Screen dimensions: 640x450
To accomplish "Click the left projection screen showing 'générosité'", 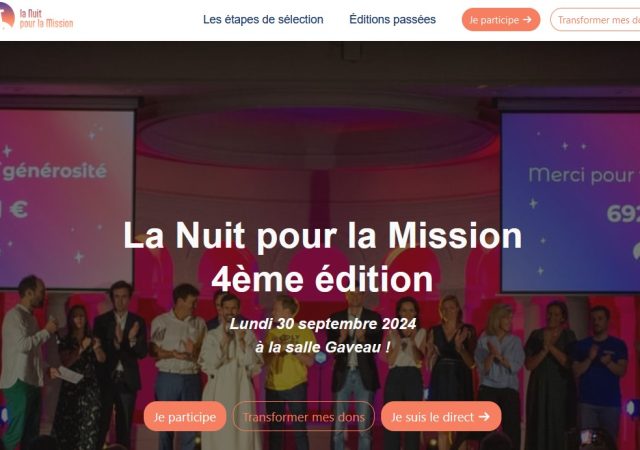I will tap(66, 198).
